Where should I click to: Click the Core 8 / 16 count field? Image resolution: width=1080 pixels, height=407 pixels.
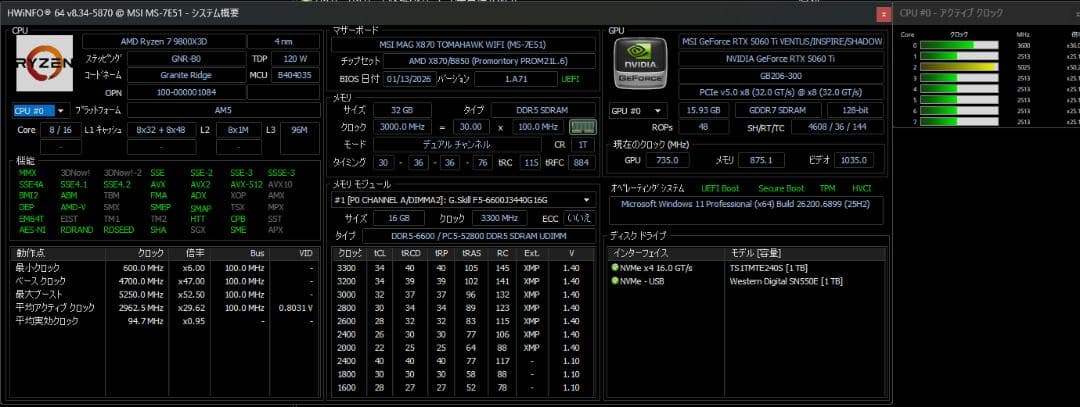click(x=61, y=129)
